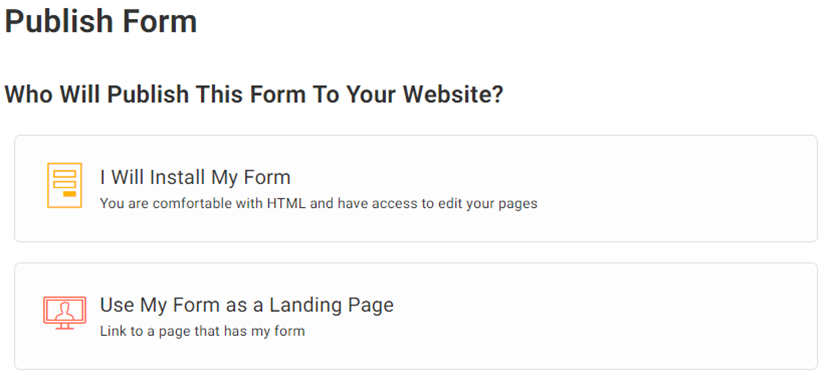827x378 pixels.
Task: Choose Use My Form as a Landing Page
Action: pyautogui.click(x=416, y=316)
